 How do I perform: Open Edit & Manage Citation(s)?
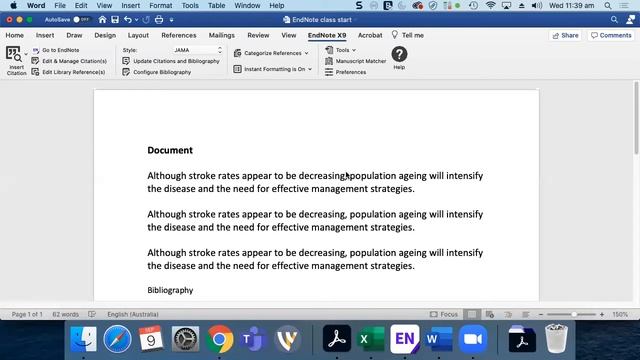click(69, 61)
